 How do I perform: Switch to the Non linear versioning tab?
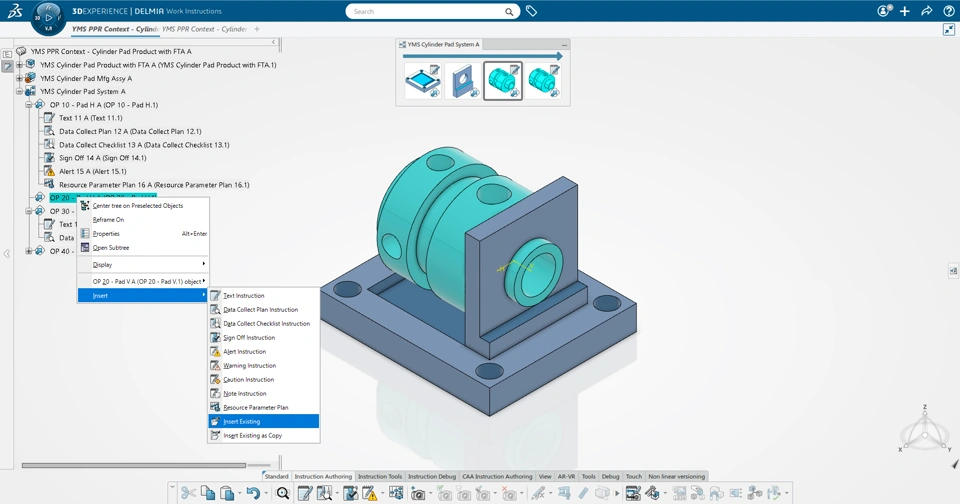(x=677, y=476)
